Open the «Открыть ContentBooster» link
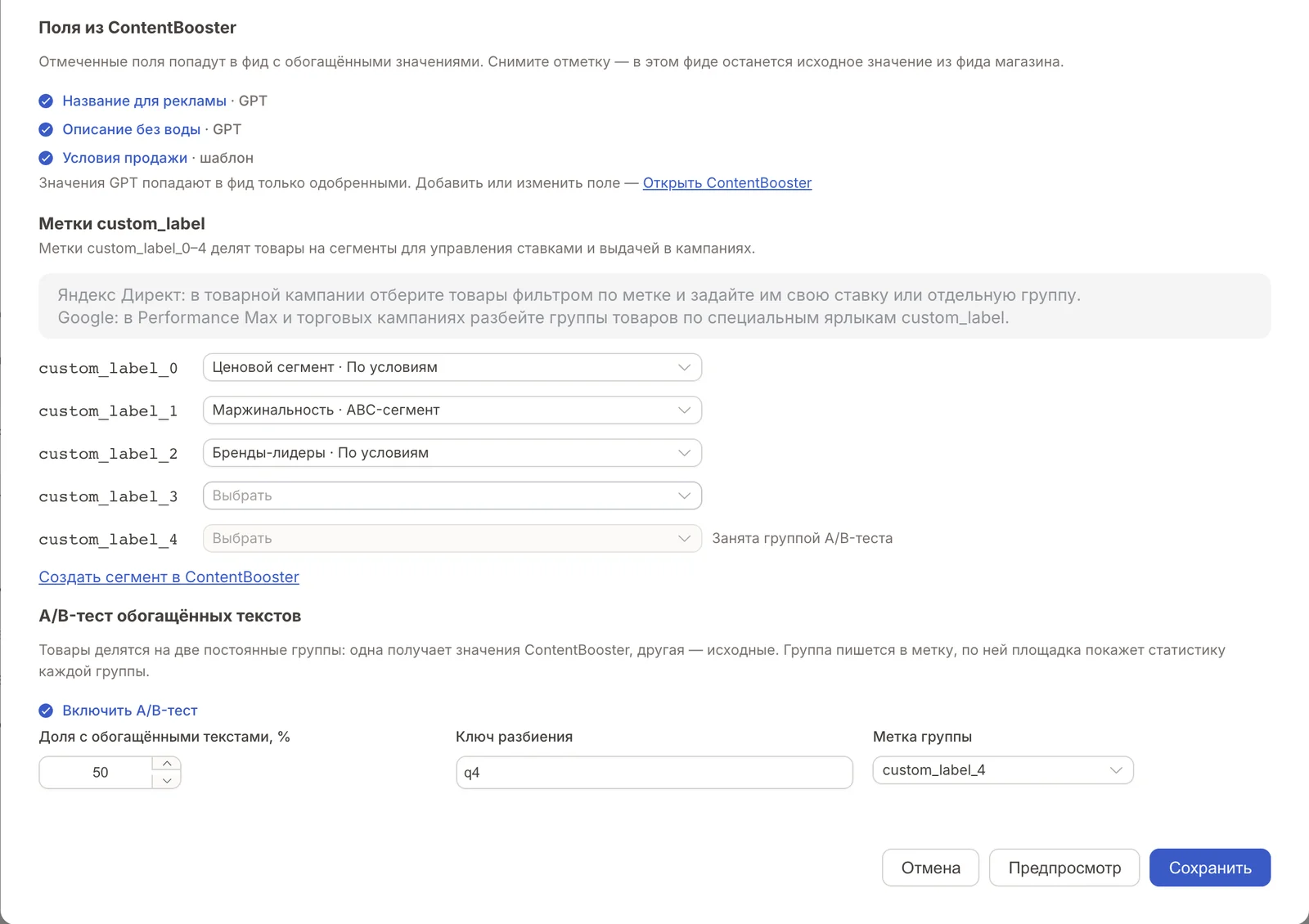Screen dimensions: 1309x924 [726, 183]
